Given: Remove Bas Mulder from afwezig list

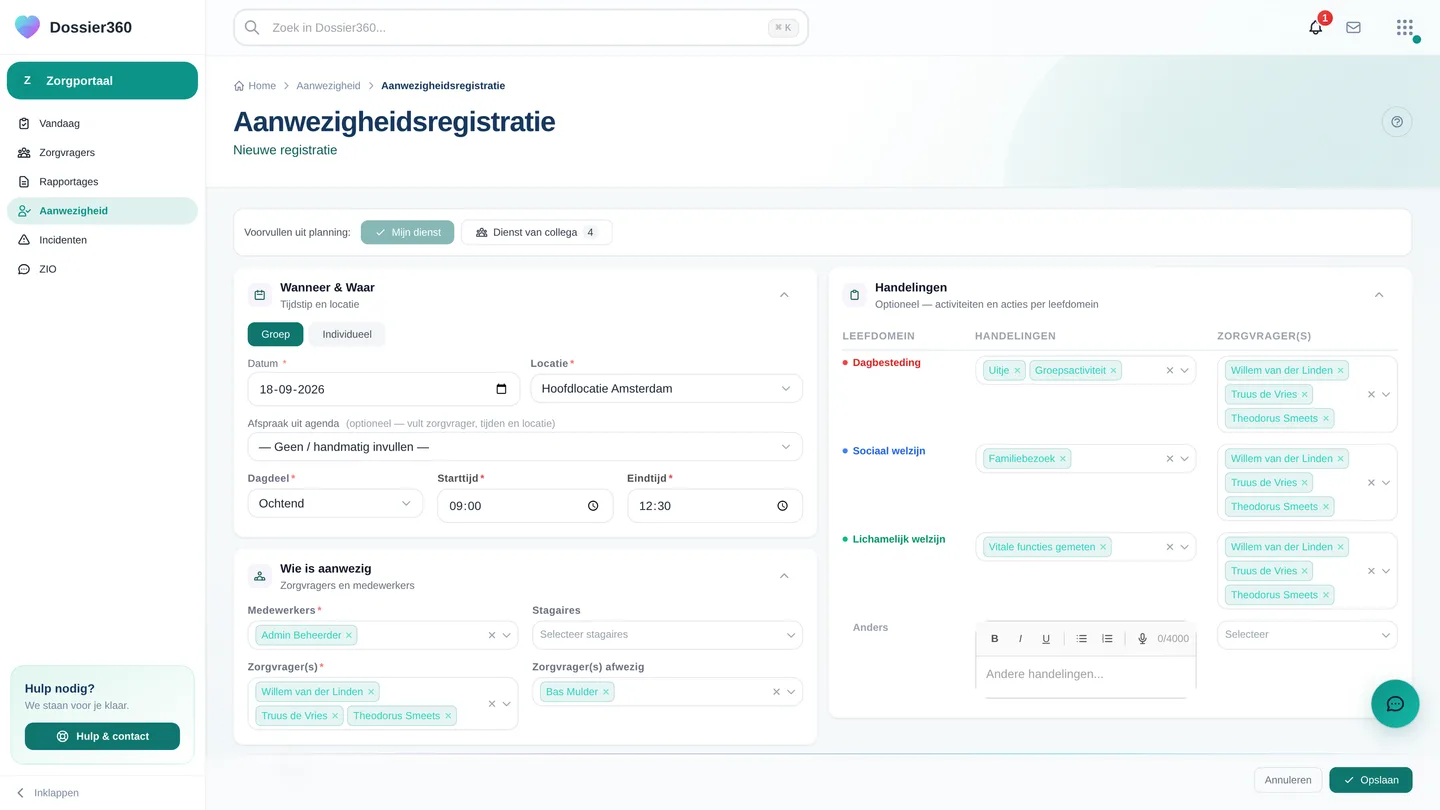Looking at the screenshot, I should [606, 692].
